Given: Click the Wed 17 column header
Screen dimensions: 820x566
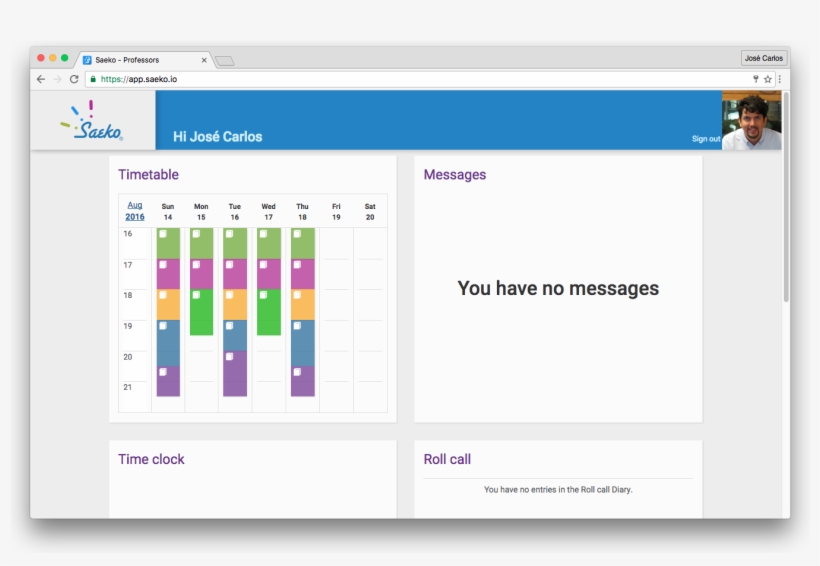Looking at the screenshot, I should (x=268, y=211).
